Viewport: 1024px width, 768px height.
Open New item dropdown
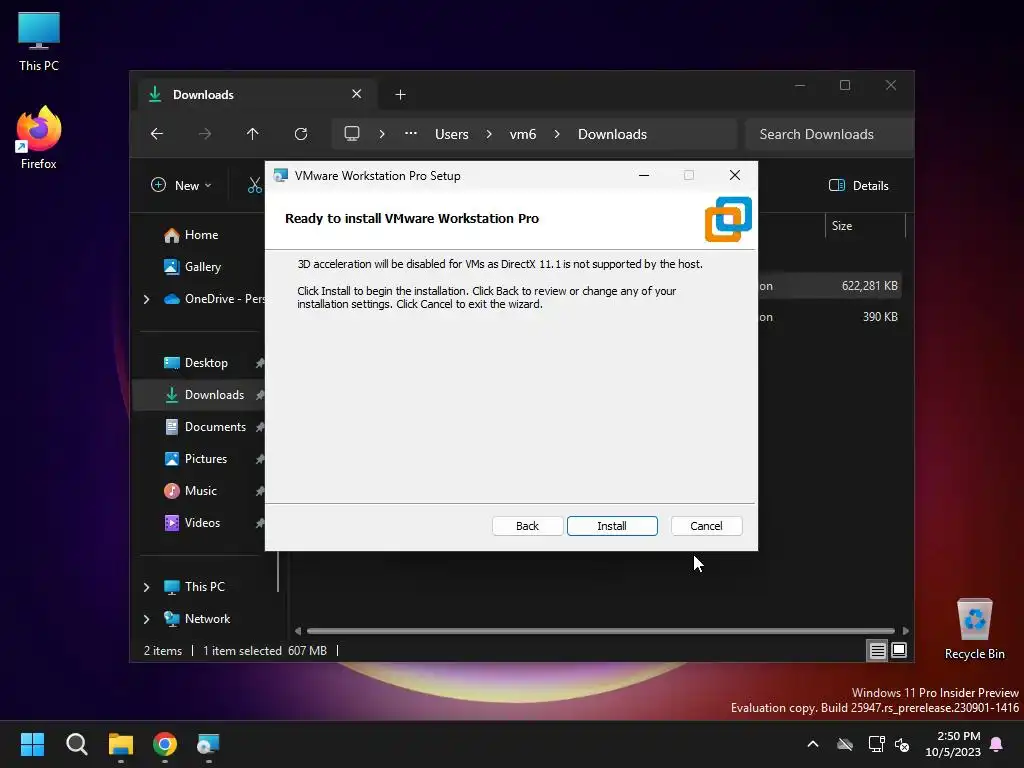coord(181,185)
